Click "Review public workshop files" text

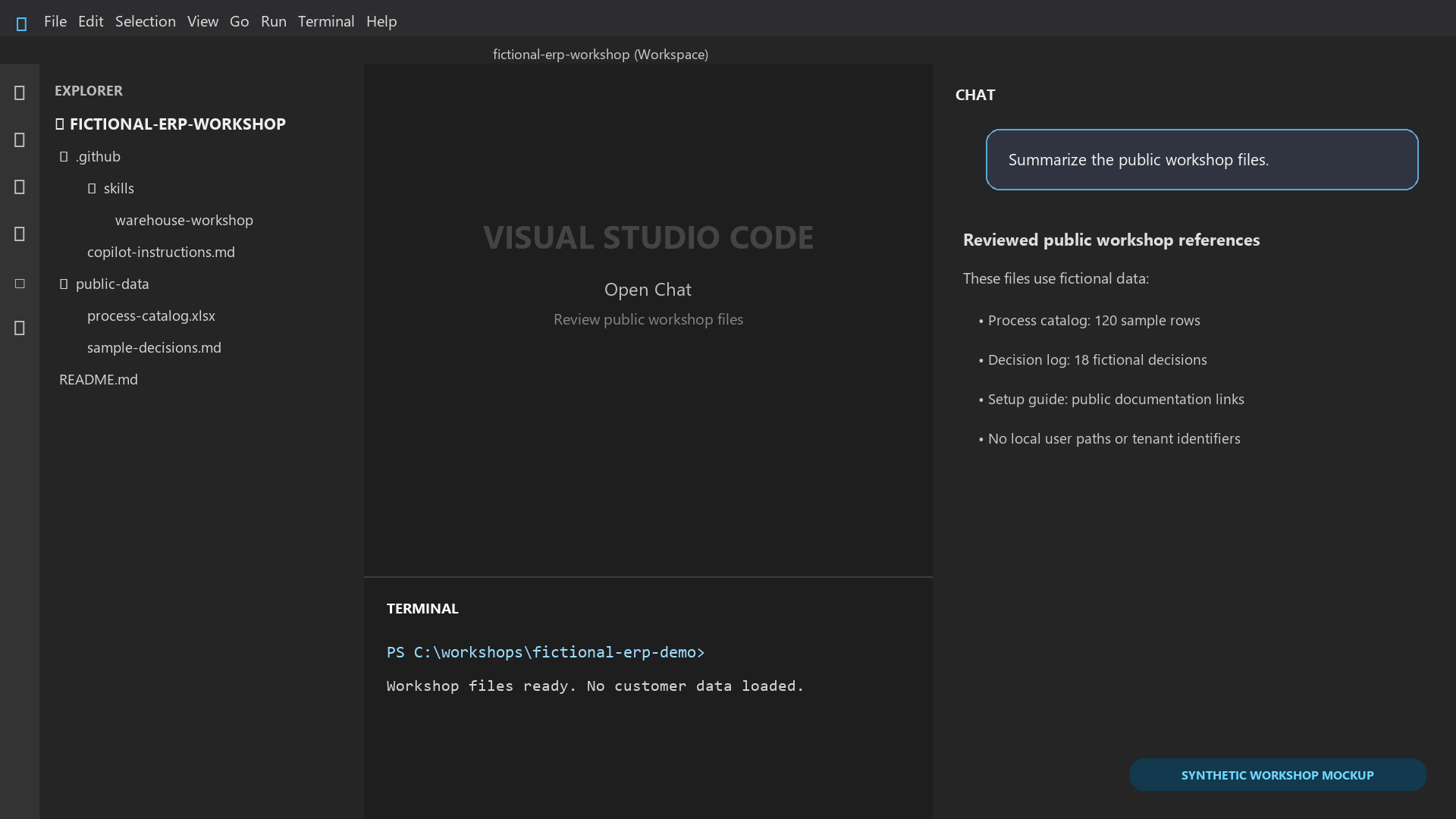648,319
